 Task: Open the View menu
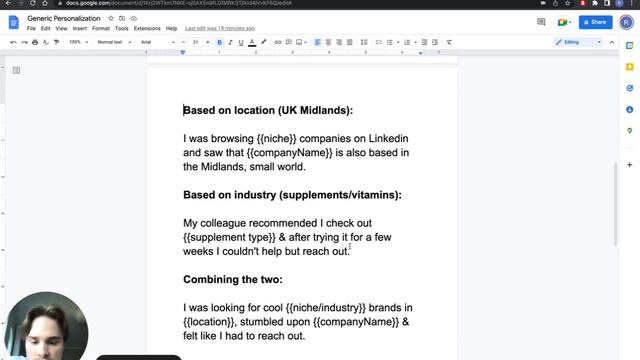pos(62,29)
